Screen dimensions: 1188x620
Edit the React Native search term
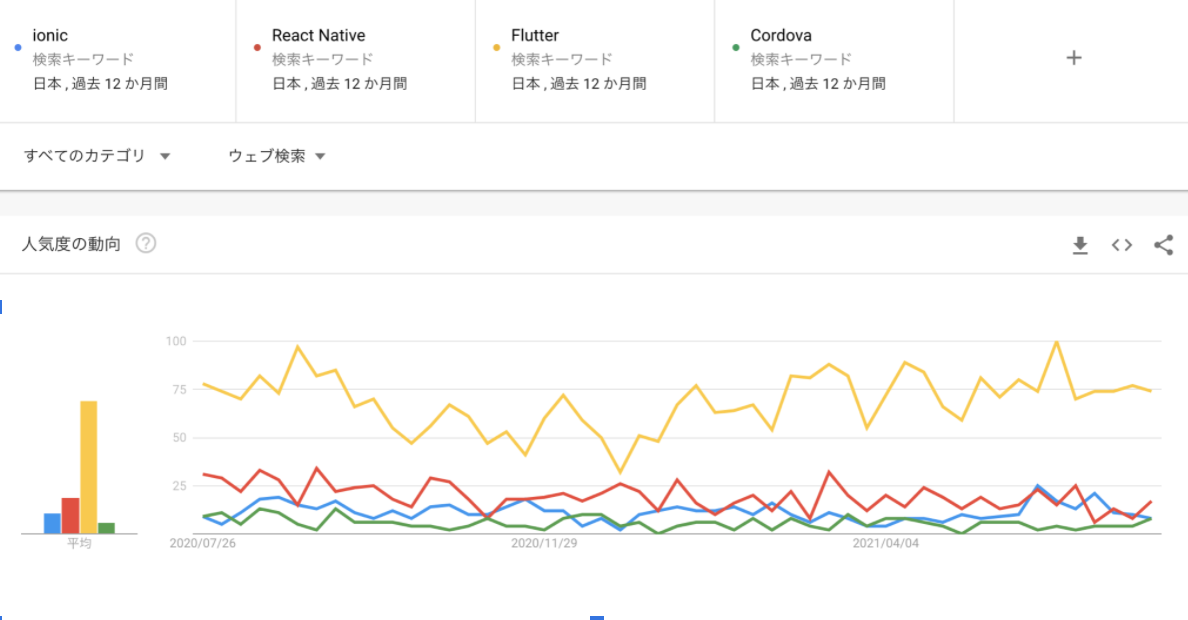(318, 36)
